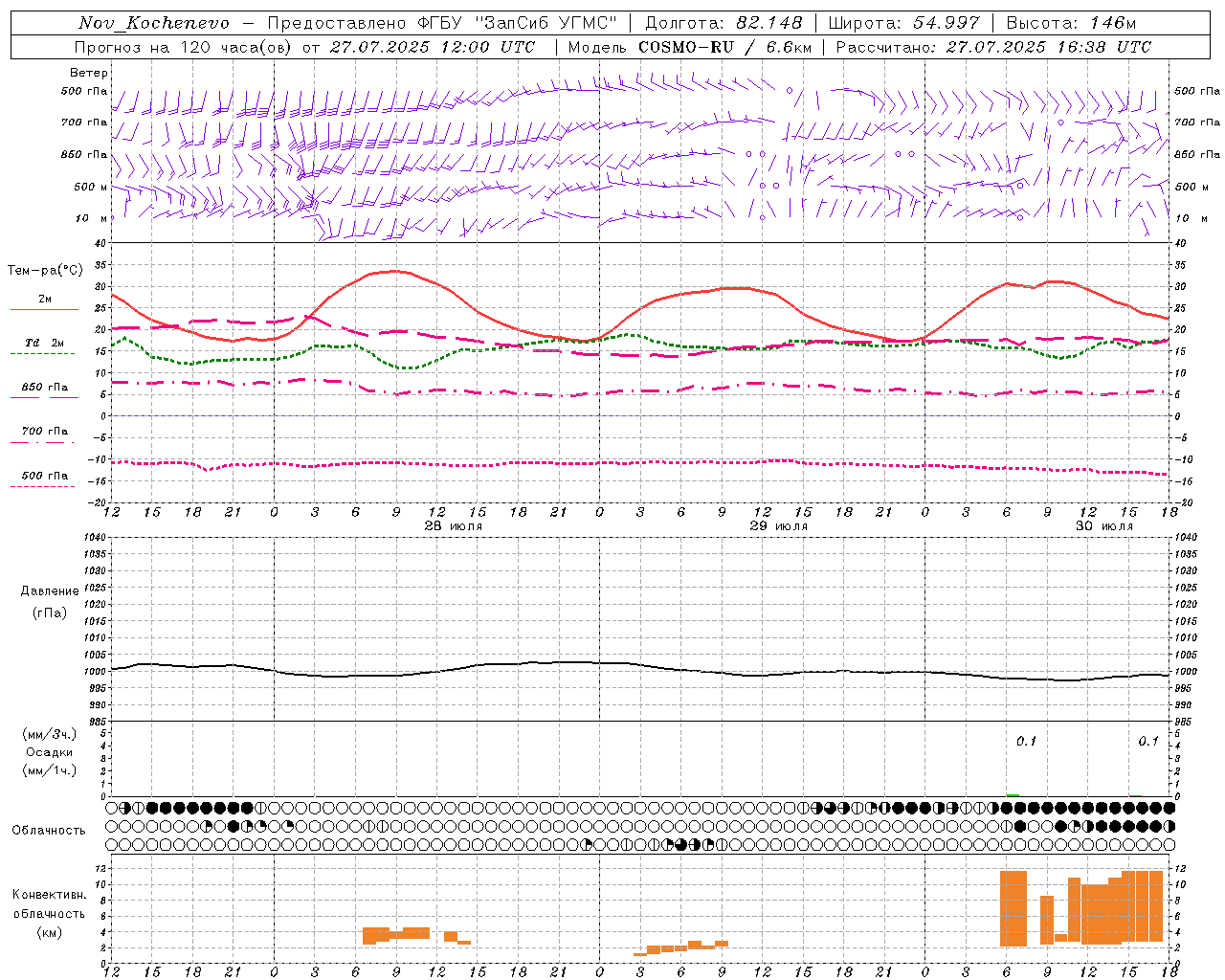
Task: Click the '(гПа)' pressure unit label
Action: point(50,613)
